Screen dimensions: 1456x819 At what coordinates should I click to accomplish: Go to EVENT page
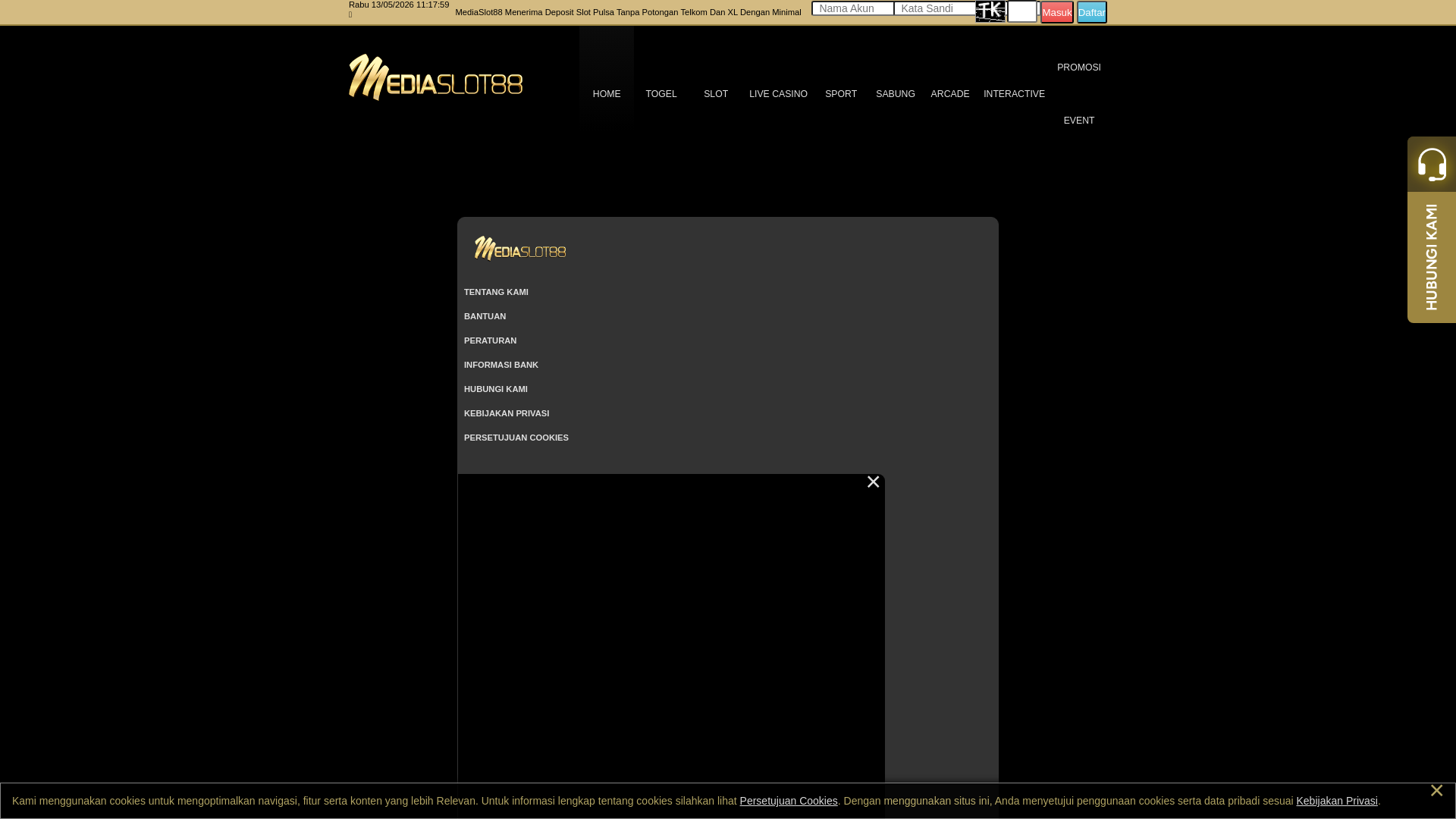pos(1079,121)
